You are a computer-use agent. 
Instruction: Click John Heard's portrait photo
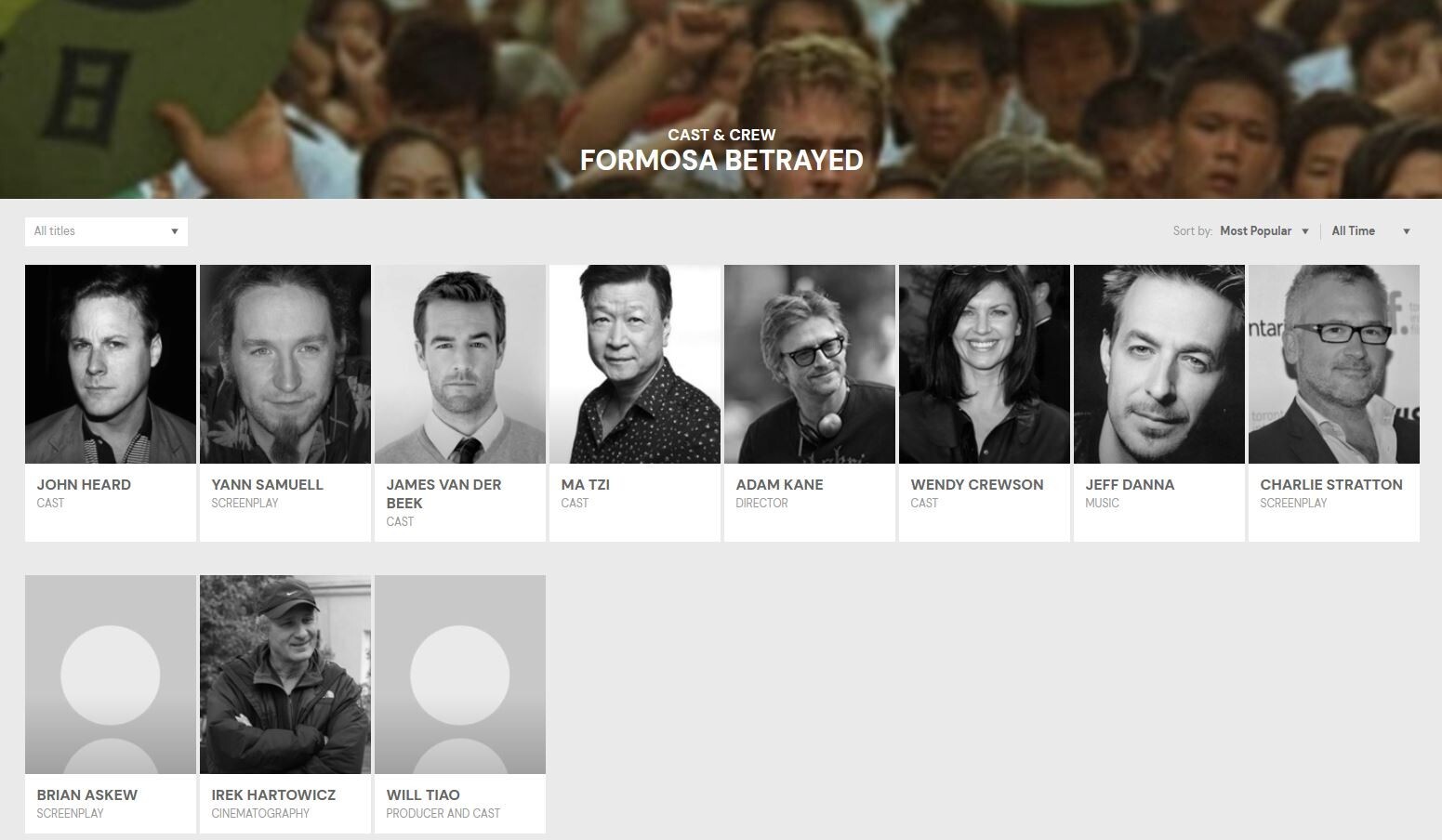click(111, 364)
